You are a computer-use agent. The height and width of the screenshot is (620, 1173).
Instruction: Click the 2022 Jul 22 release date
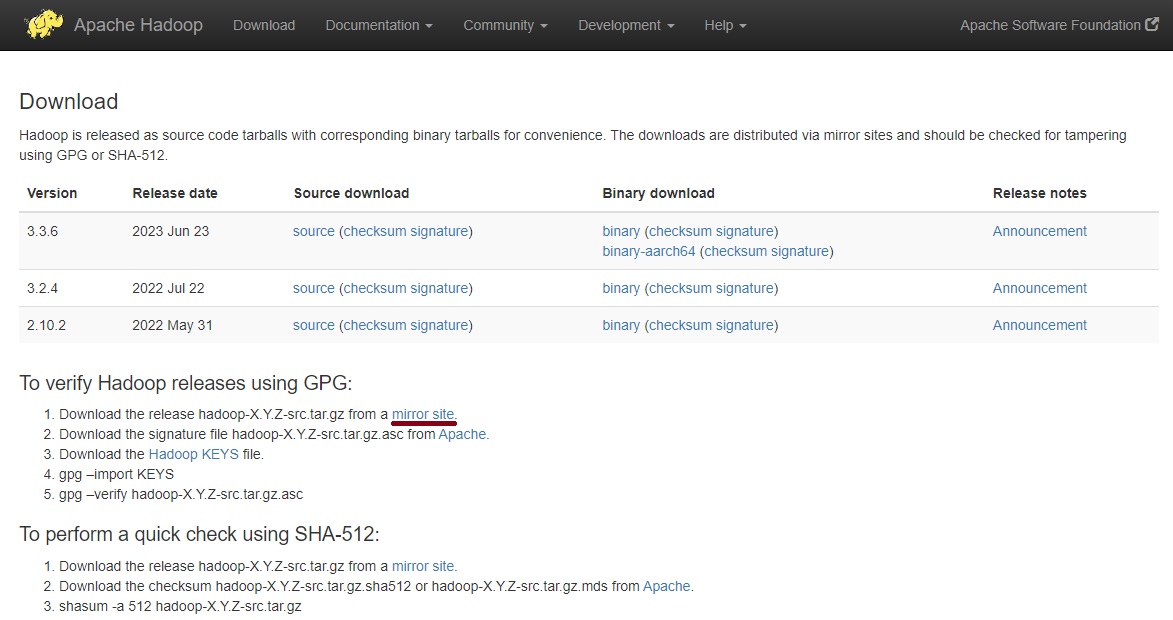pos(168,288)
